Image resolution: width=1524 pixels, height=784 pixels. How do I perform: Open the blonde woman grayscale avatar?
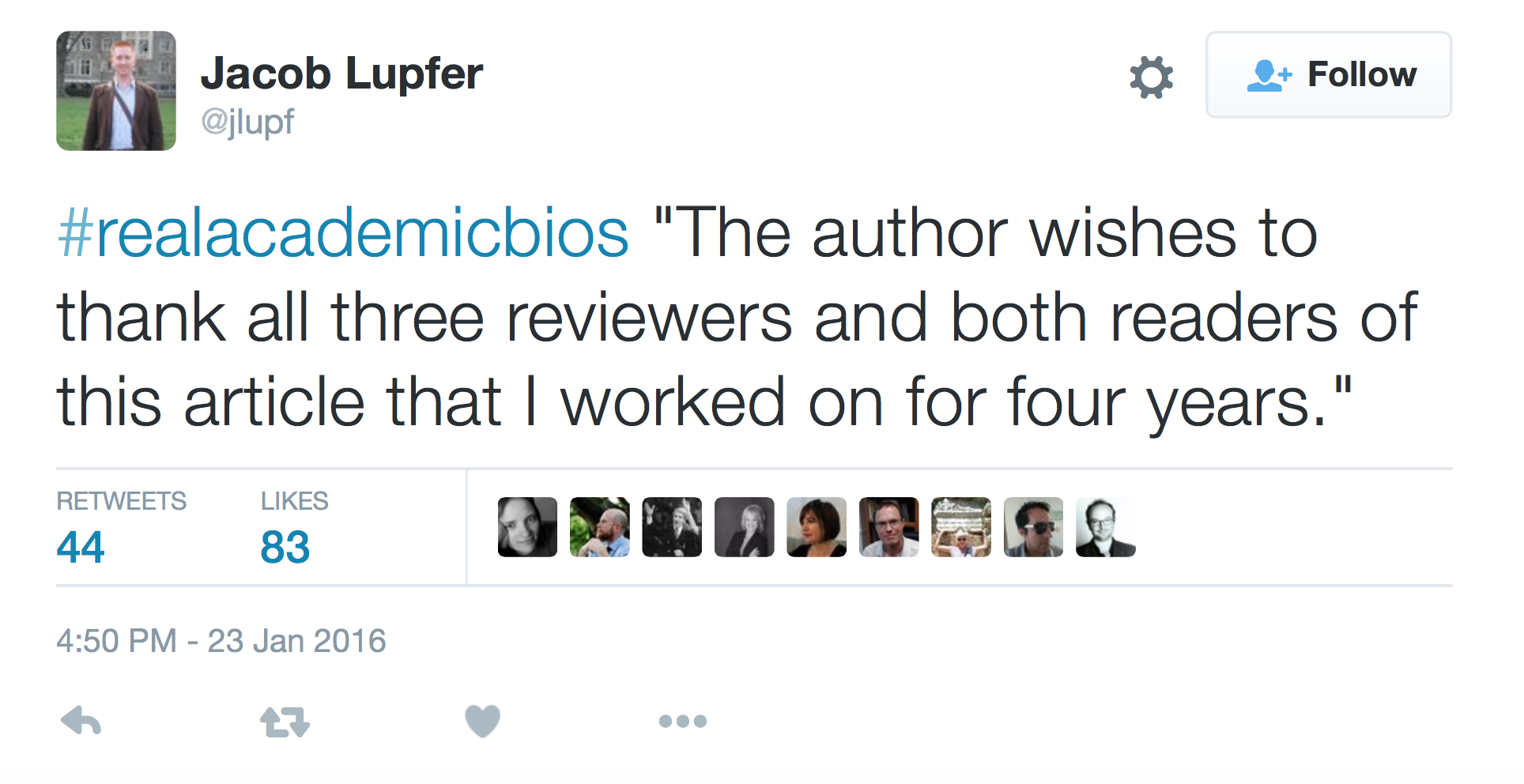point(745,527)
